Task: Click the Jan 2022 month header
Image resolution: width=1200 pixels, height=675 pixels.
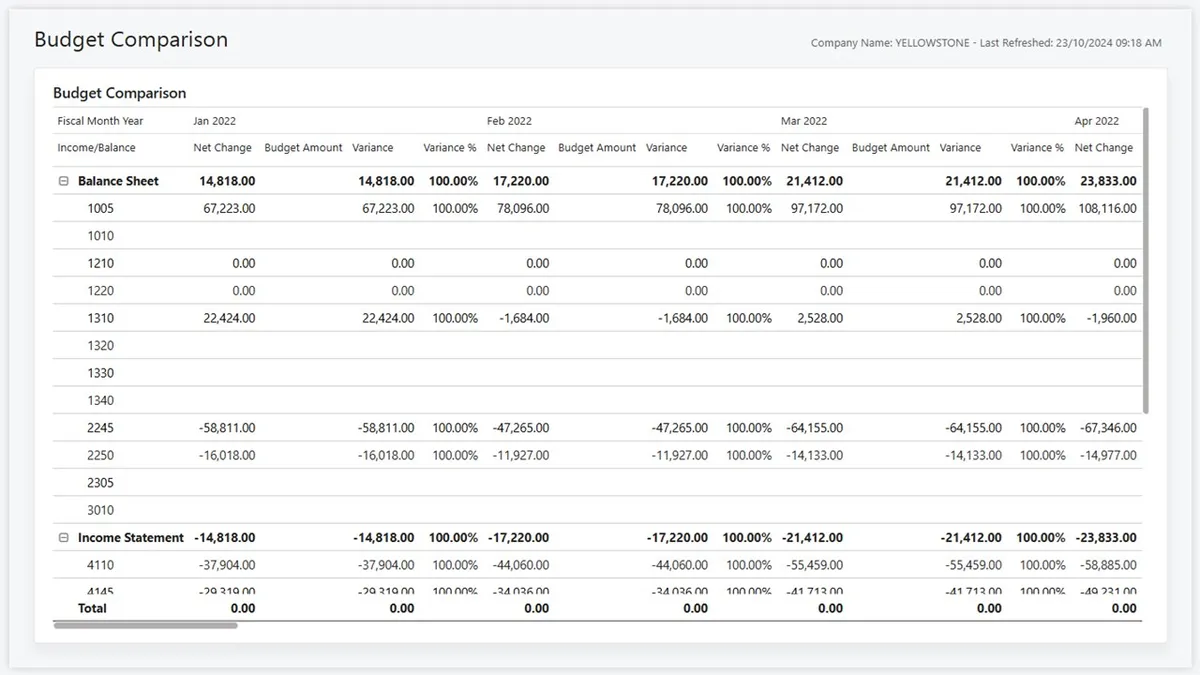Action: tap(214, 121)
